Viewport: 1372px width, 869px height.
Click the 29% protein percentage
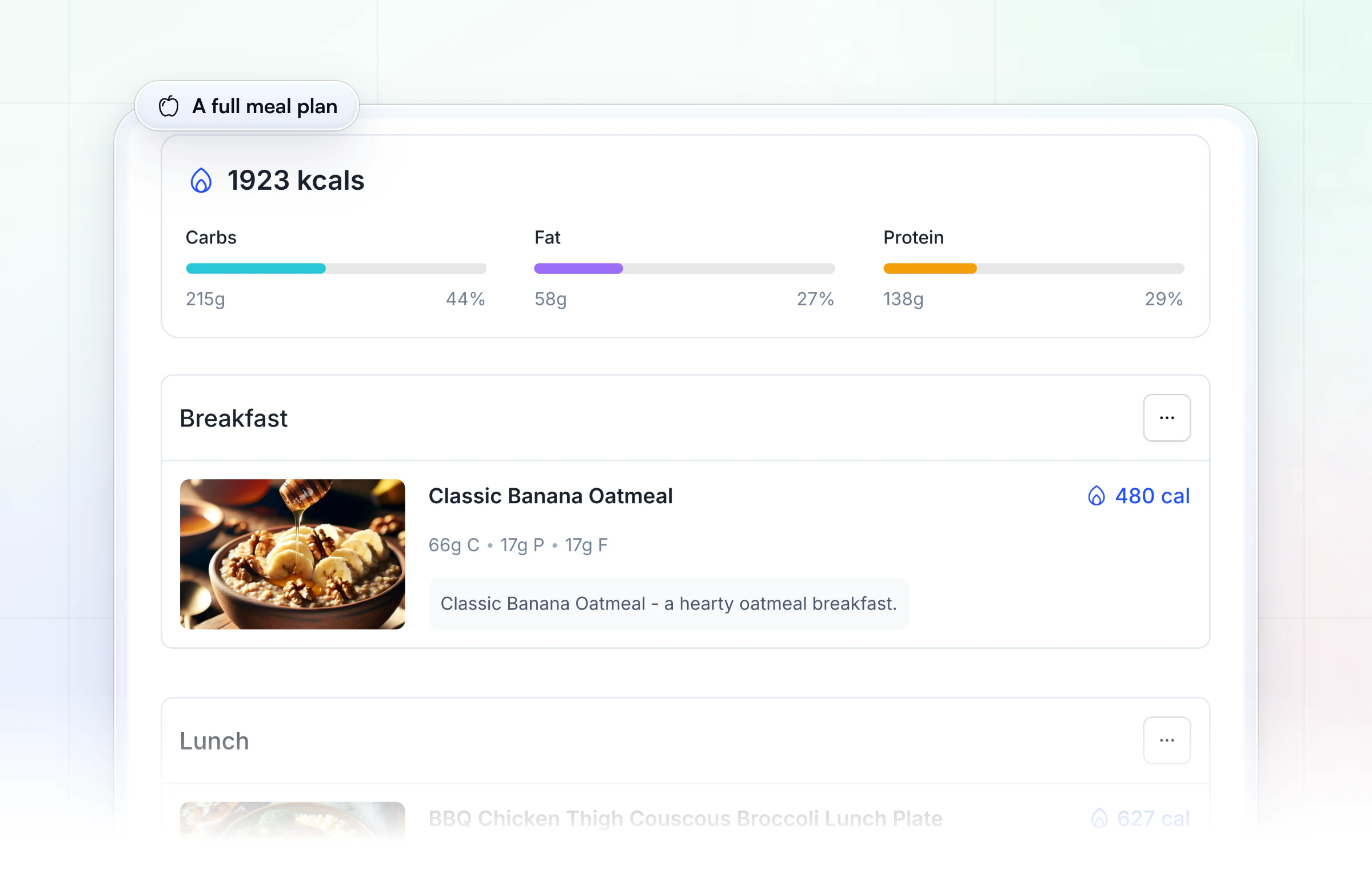pos(1163,299)
